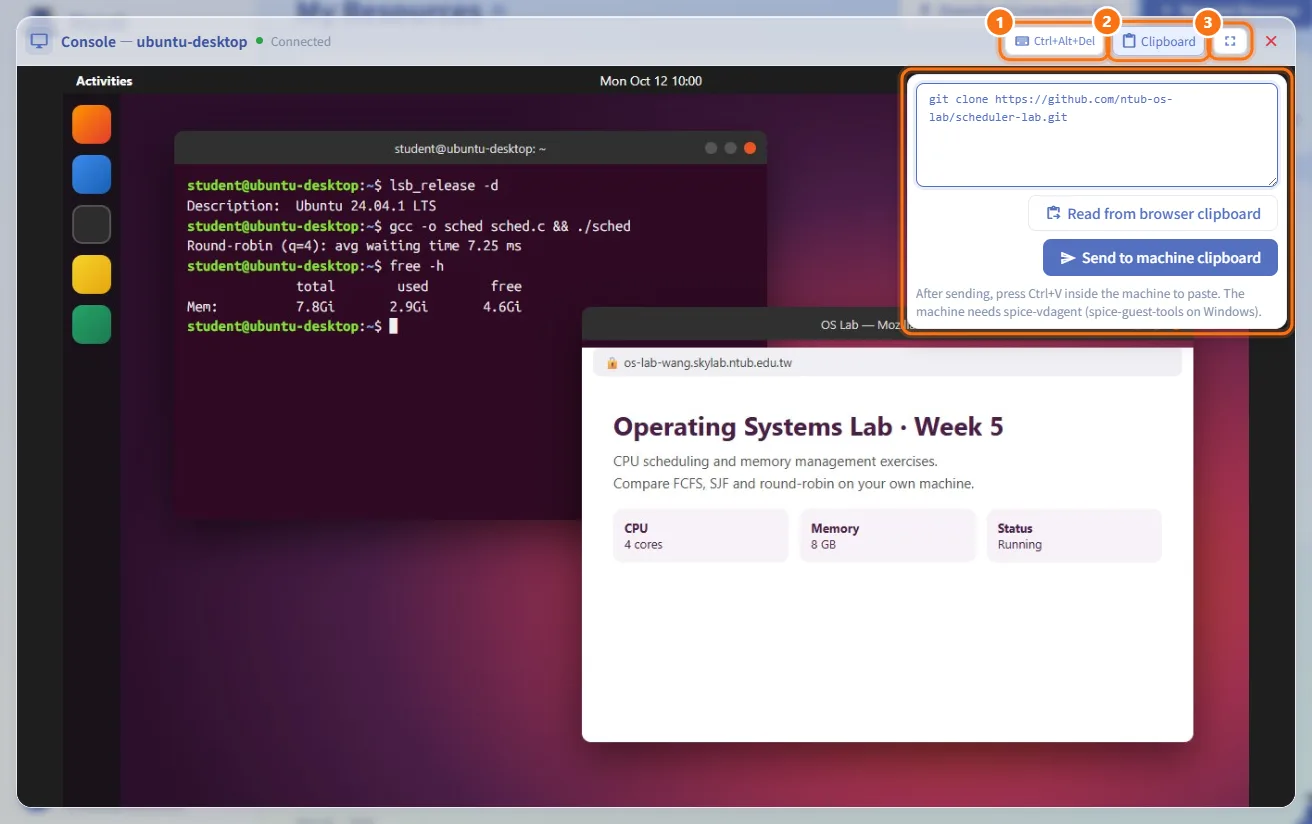The image size is (1312, 824).
Task: Click the console monitor icon
Action: coord(39,42)
